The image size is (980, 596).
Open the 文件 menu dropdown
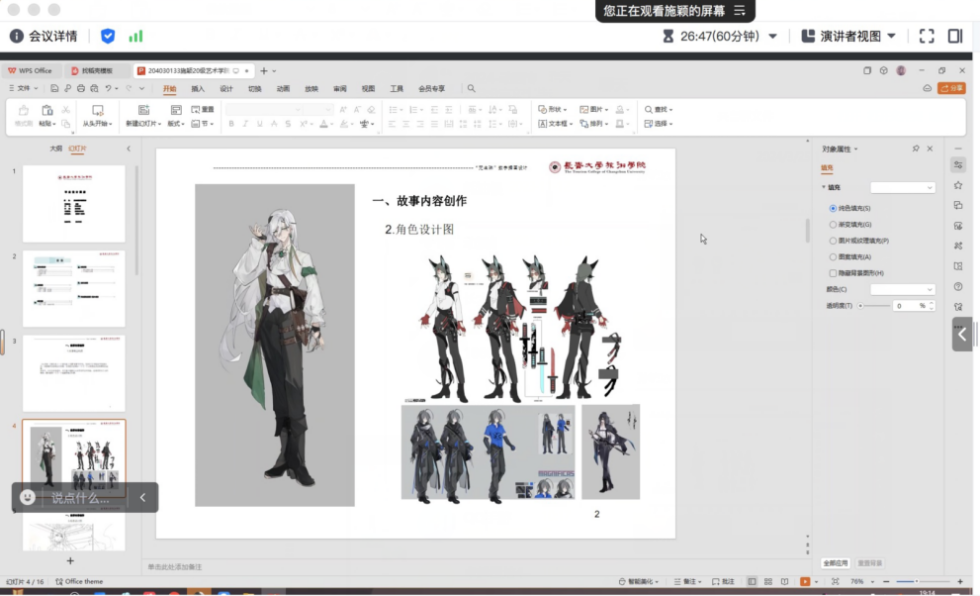[24, 89]
